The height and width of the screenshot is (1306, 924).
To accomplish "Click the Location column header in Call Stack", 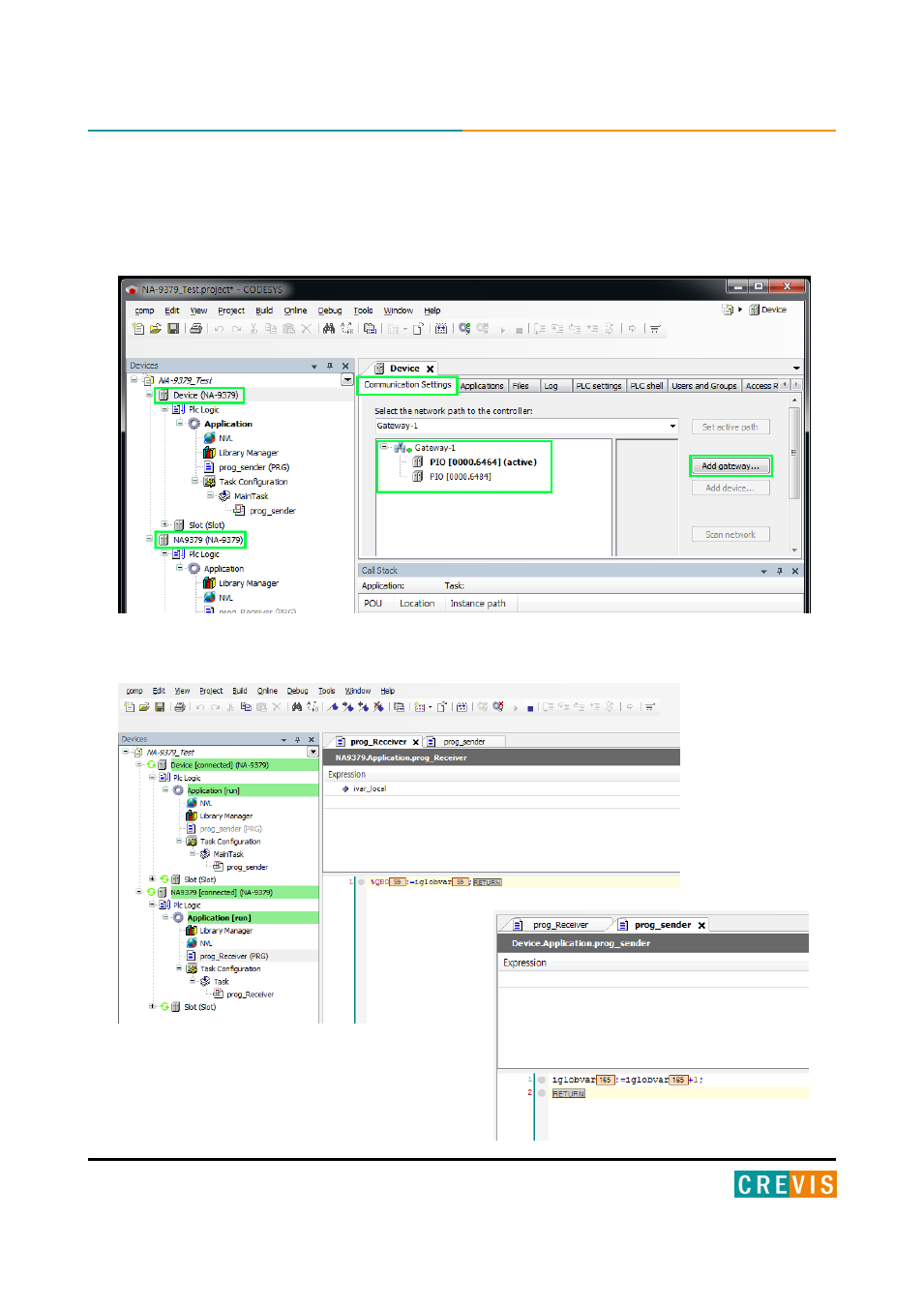I will coord(417,604).
